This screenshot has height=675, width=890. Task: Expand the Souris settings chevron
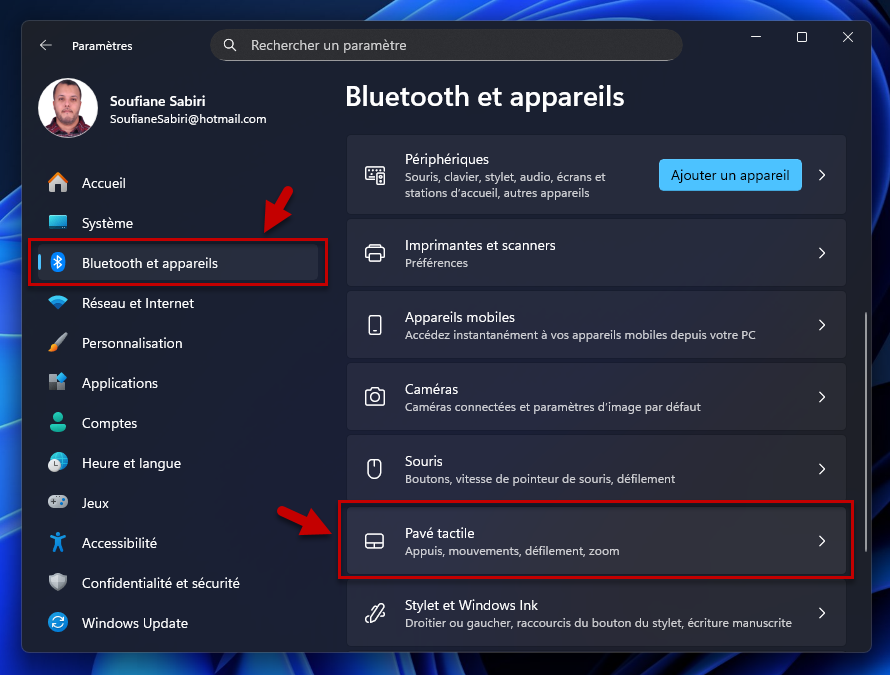822,468
